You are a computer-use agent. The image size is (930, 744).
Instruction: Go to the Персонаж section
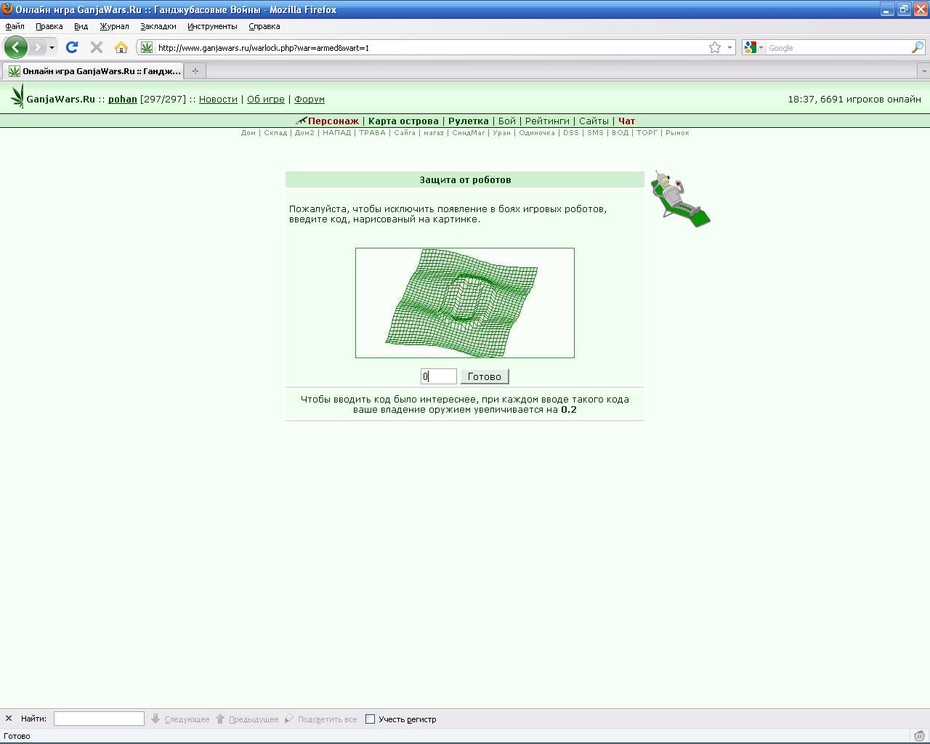tap(333, 121)
